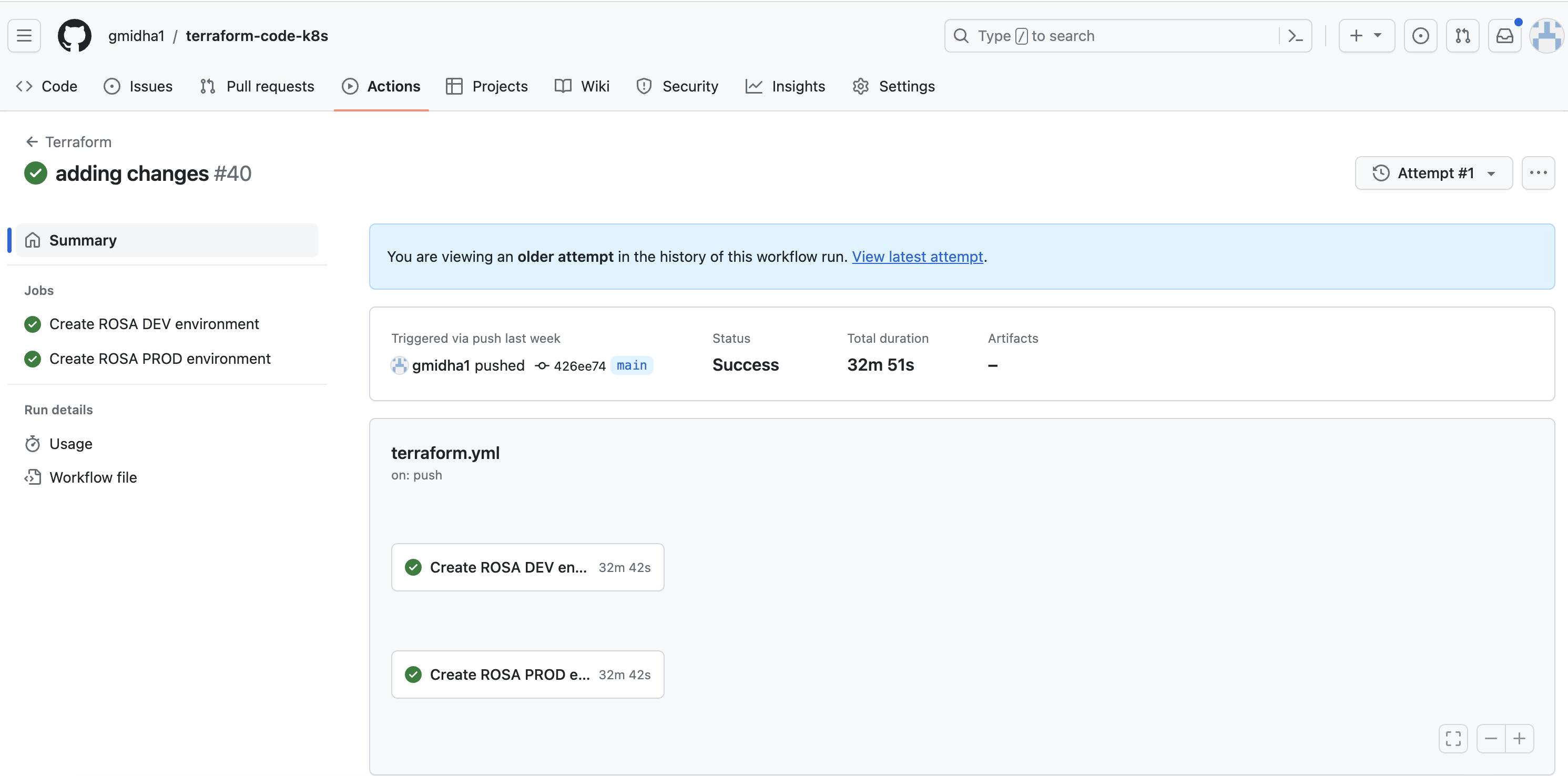The height and width of the screenshot is (776, 1568).
Task: Open the gmidha1 owner link
Action: point(136,36)
